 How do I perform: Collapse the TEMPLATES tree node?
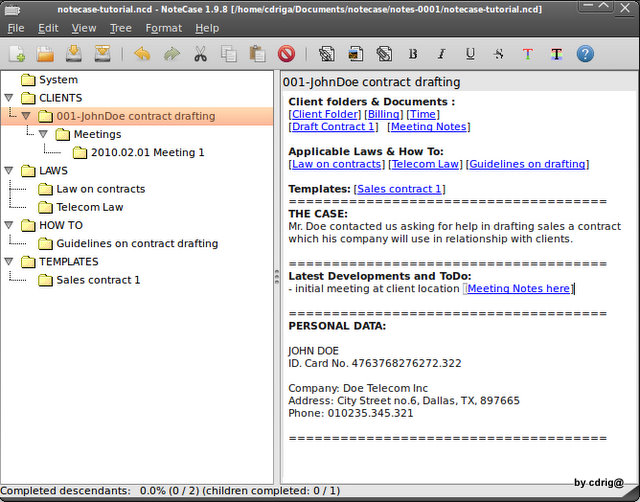[x=9, y=261]
